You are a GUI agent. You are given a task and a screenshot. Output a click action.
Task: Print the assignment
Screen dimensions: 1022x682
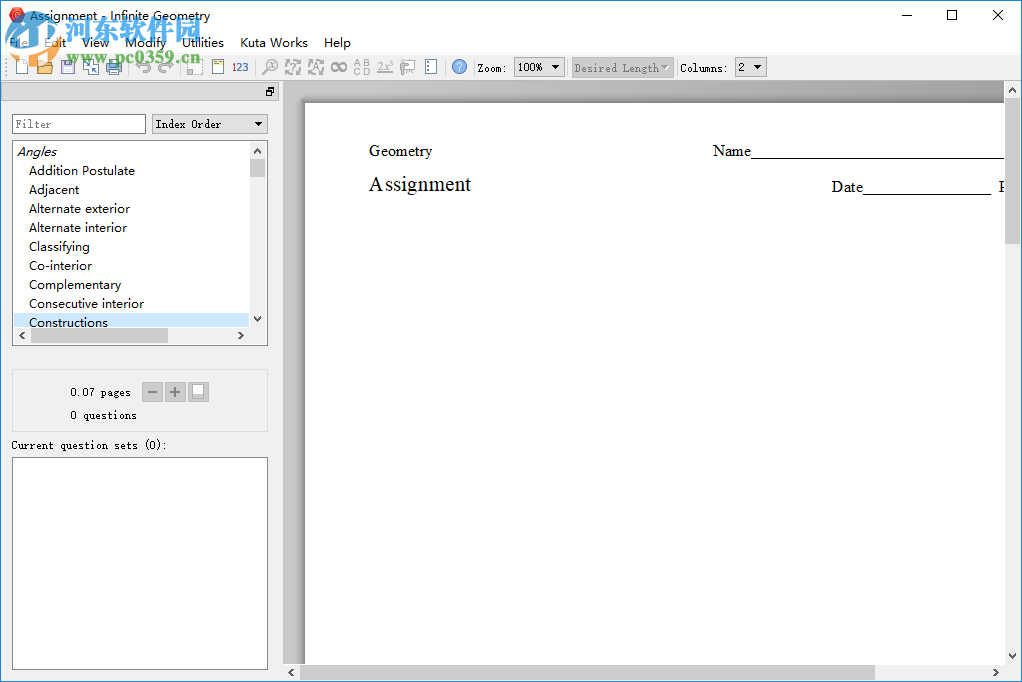click(x=114, y=67)
